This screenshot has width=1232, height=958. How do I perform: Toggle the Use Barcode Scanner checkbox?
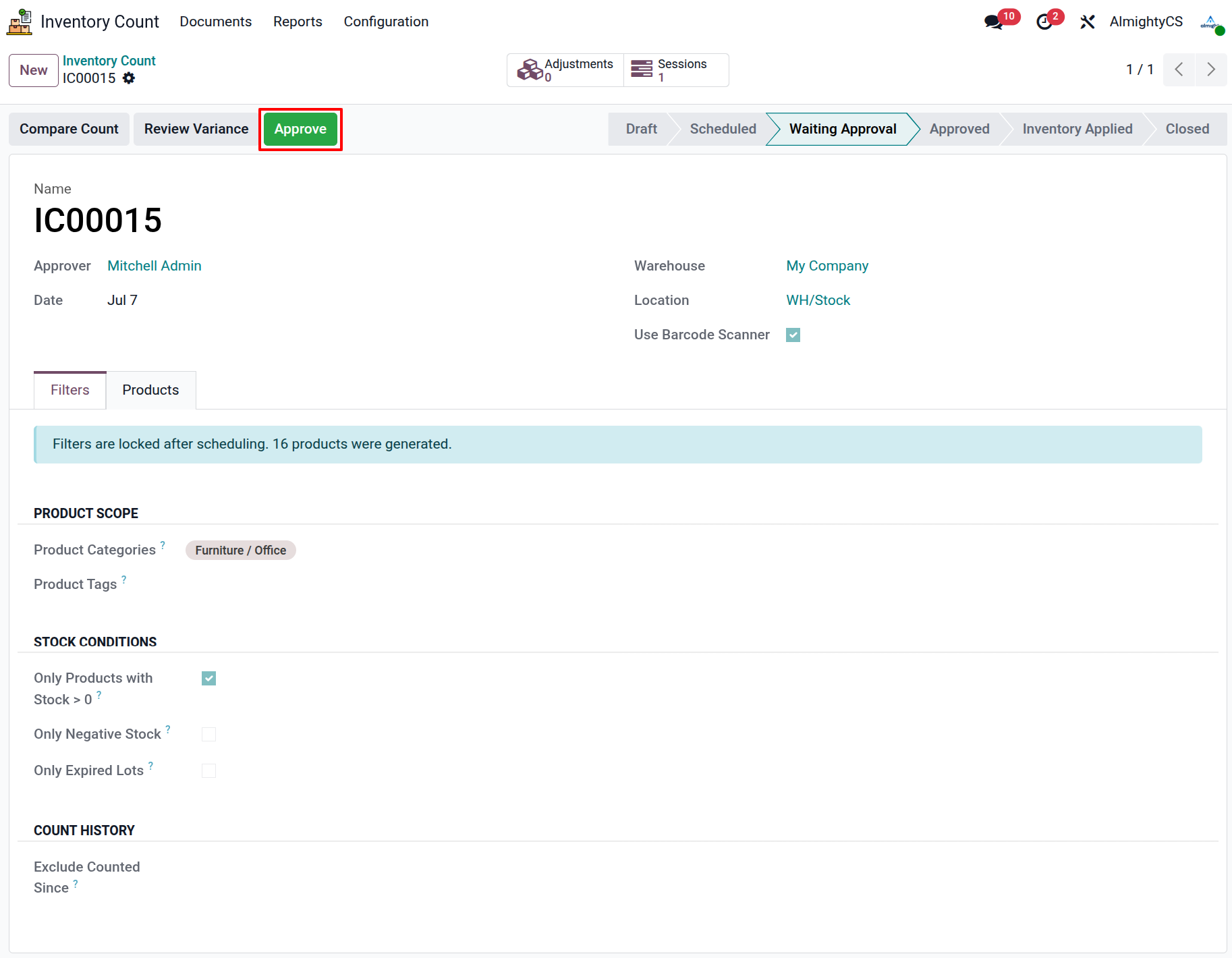click(x=793, y=335)
